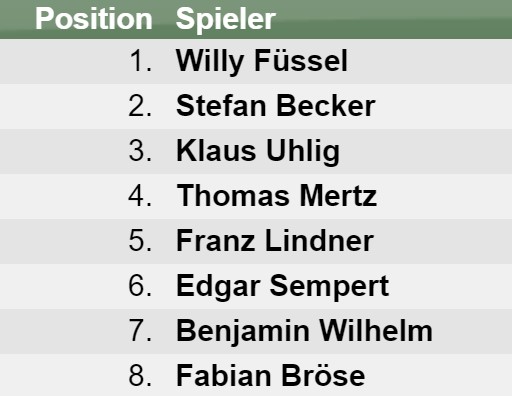Click position number 5.

[x=140, y=241]
